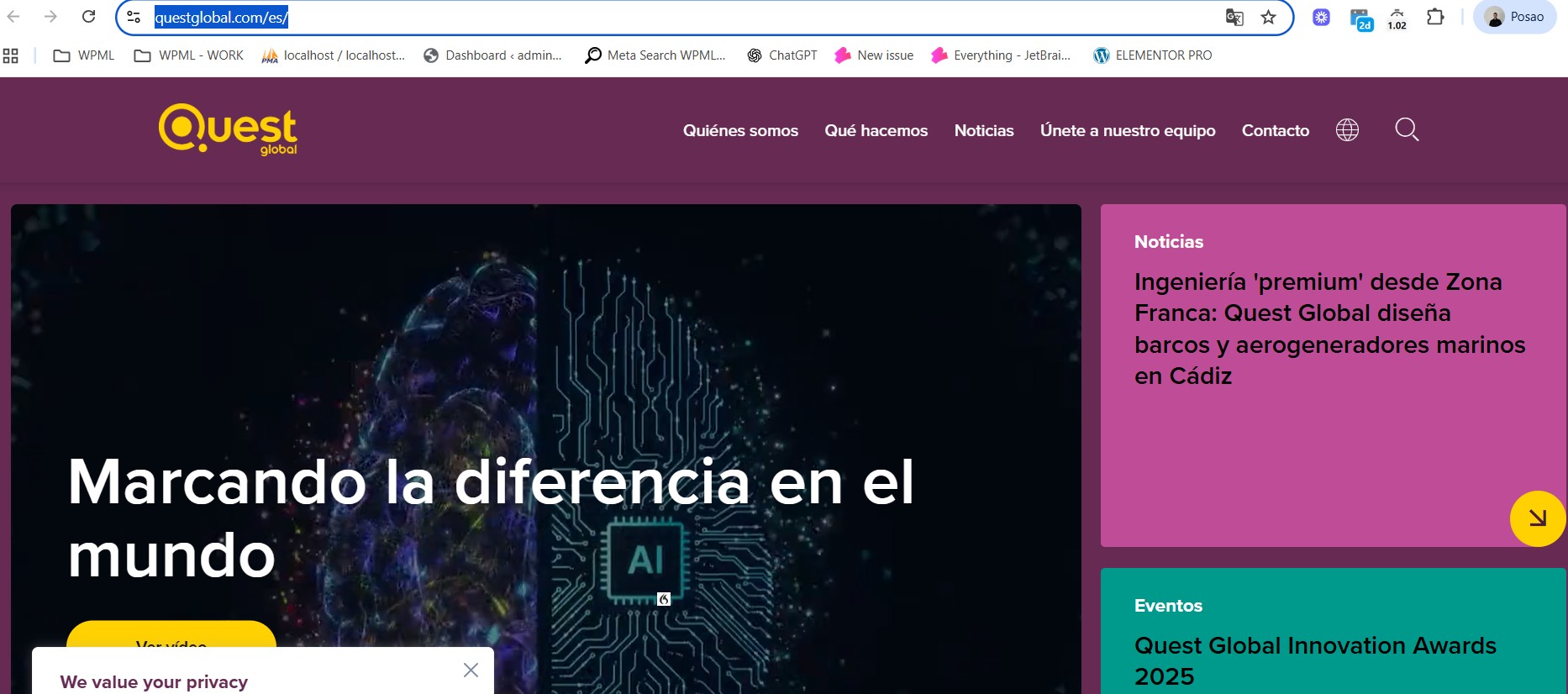Open the Qué hacemos menu
The image size is (1568, 694).
876,131
